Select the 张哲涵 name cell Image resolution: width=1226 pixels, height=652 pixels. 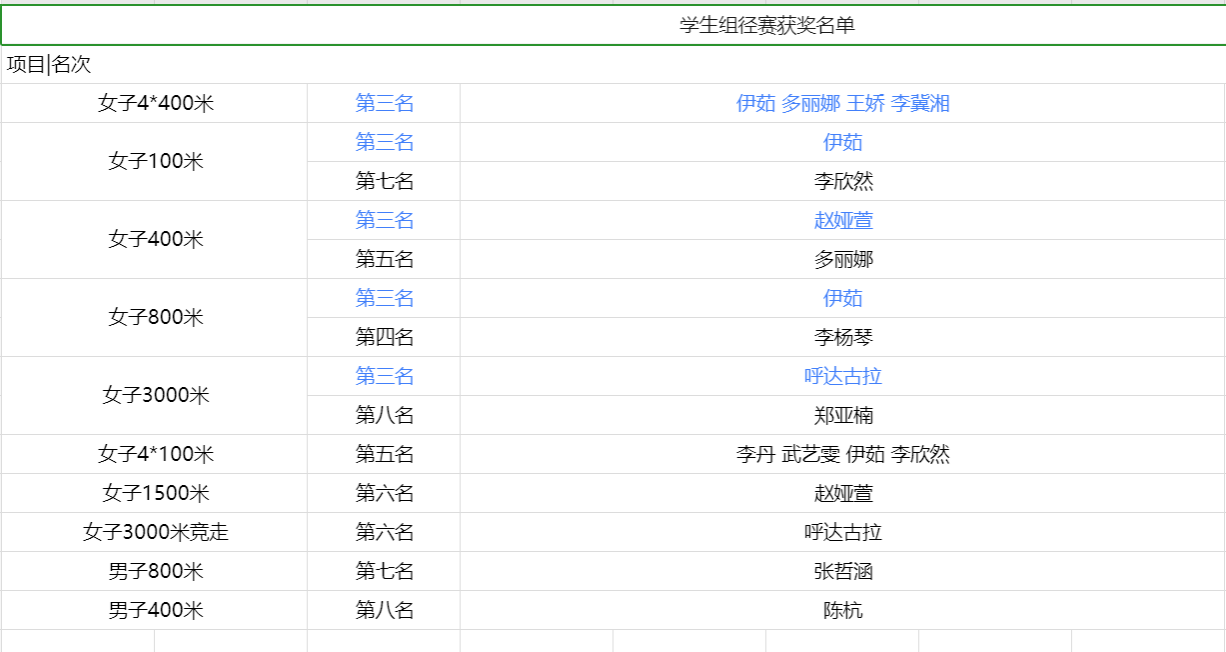coord(842,571)
